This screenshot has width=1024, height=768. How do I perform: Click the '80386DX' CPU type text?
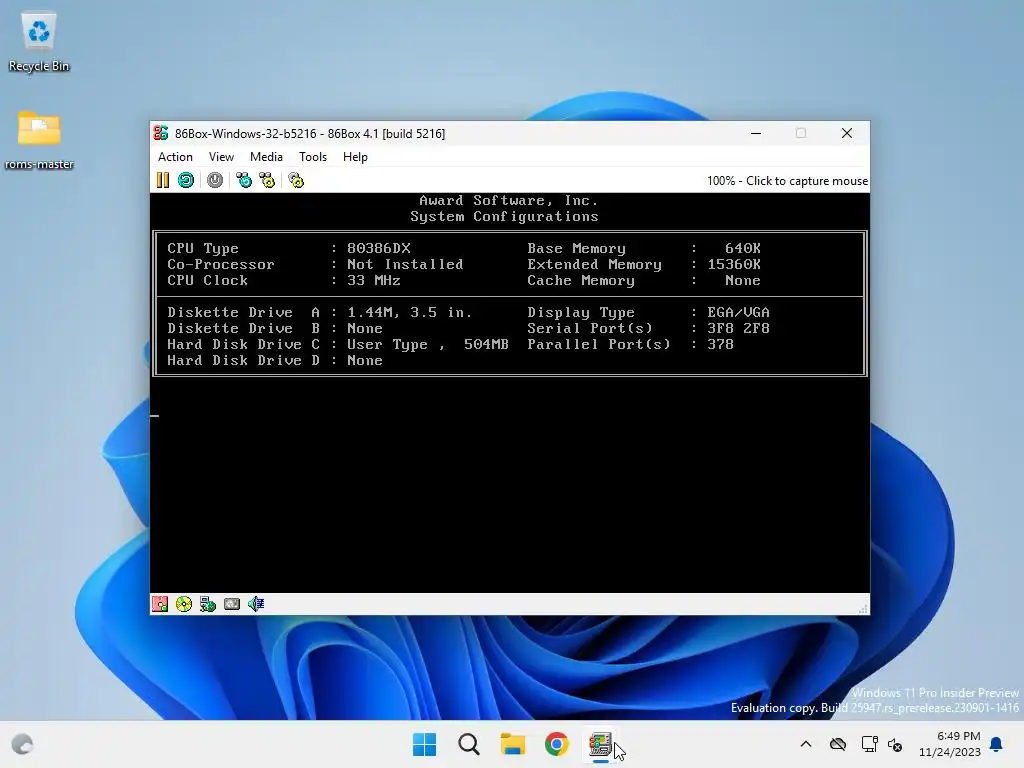click(x=379, y=248)
